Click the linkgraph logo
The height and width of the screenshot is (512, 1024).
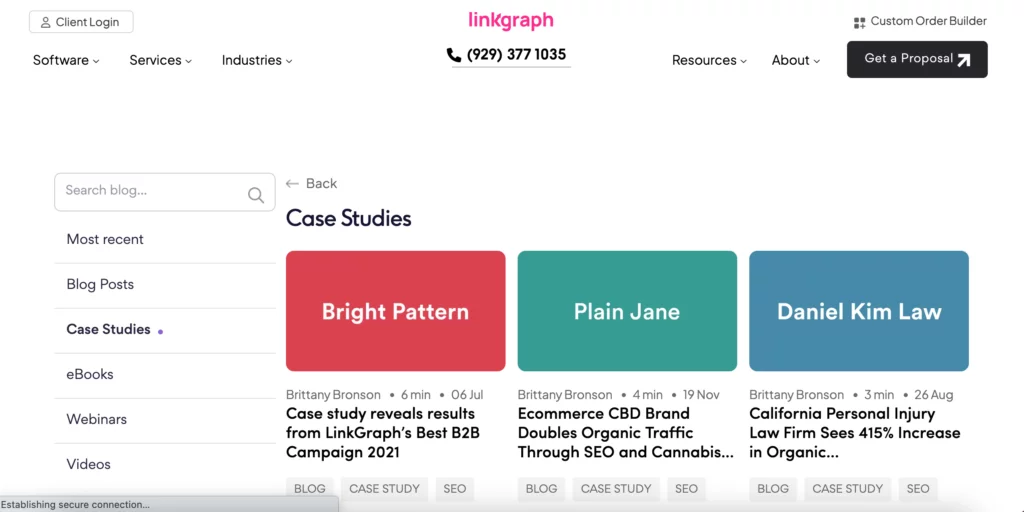click(511, 20)
